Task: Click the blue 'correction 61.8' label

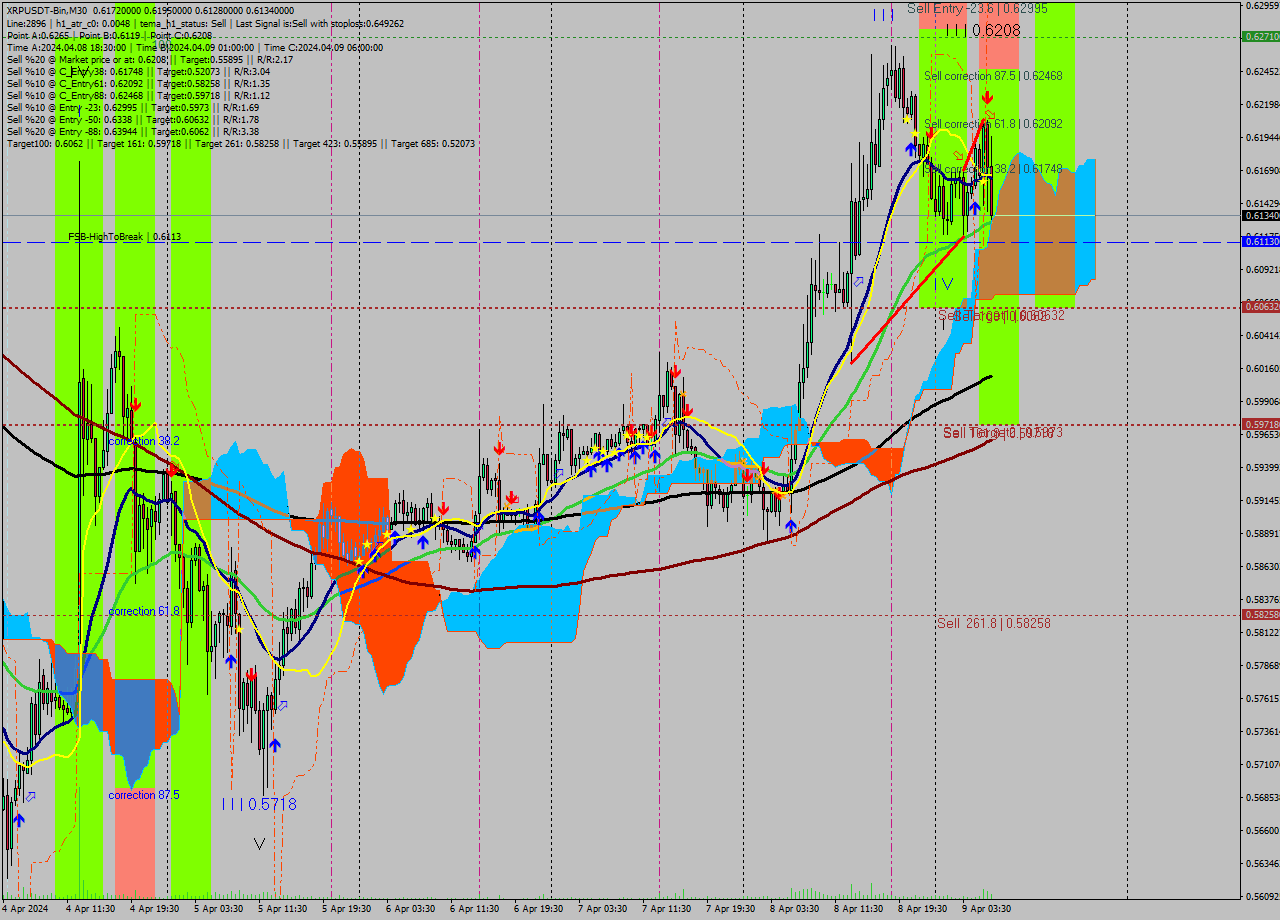Action: 144,611
